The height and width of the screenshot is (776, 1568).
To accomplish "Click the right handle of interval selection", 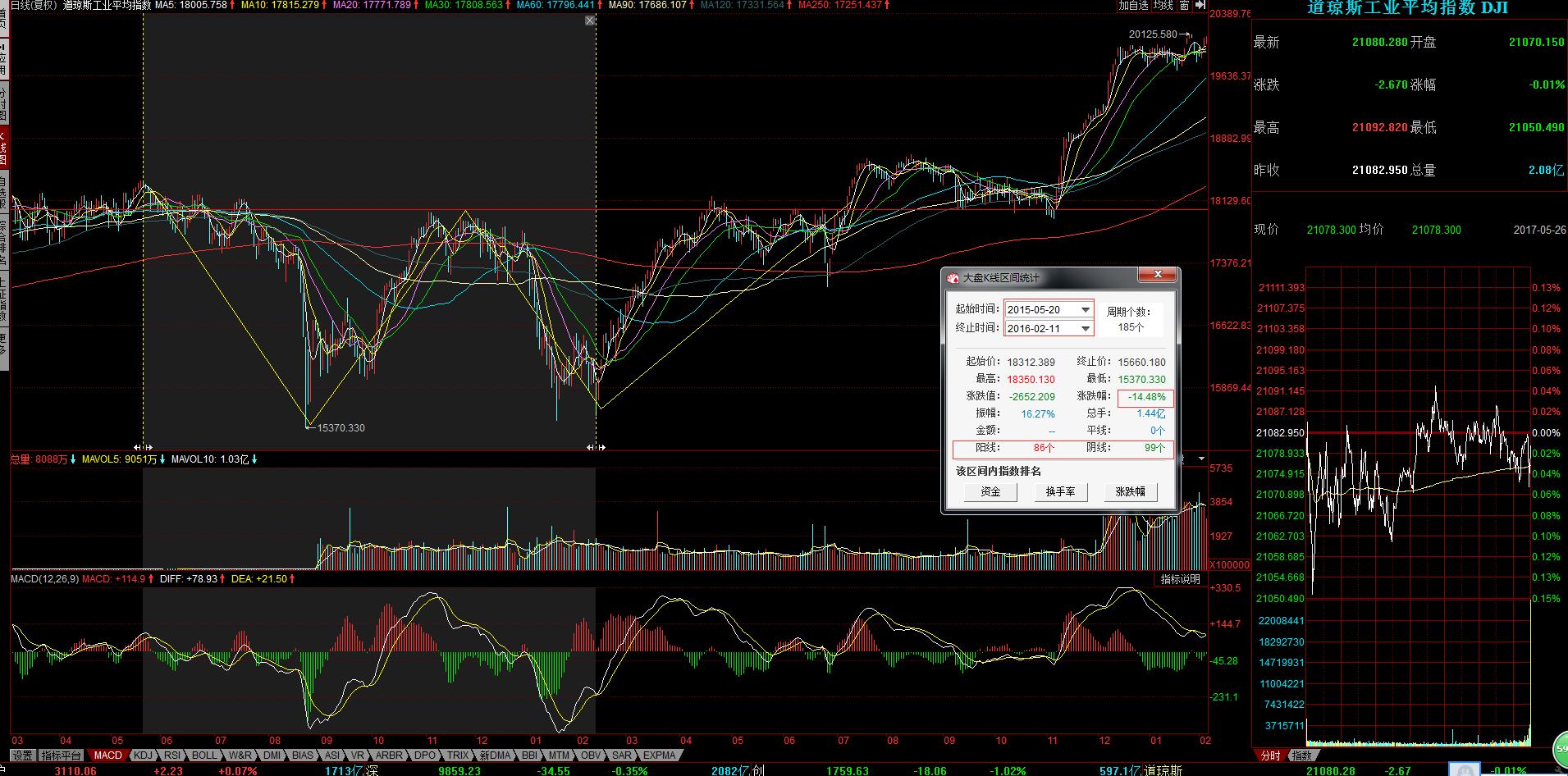I will click(x=596, y=447).
